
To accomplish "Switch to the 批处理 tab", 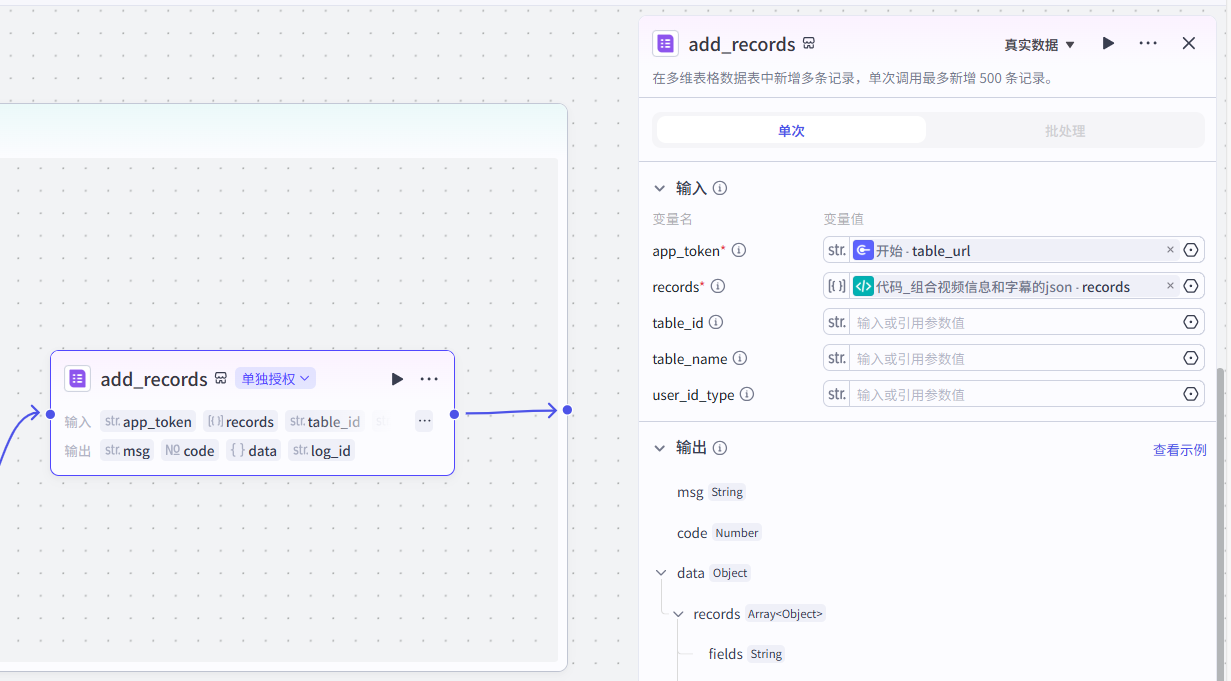I will [x=1064, y=131].
